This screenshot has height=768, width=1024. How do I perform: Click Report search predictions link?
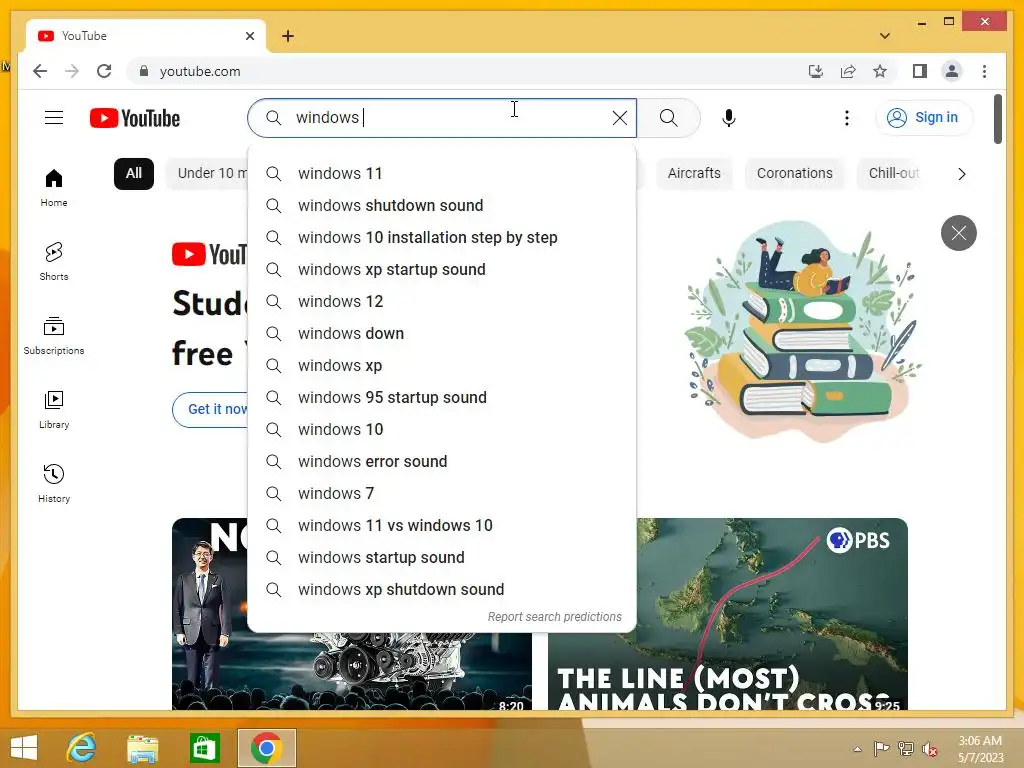554,616
